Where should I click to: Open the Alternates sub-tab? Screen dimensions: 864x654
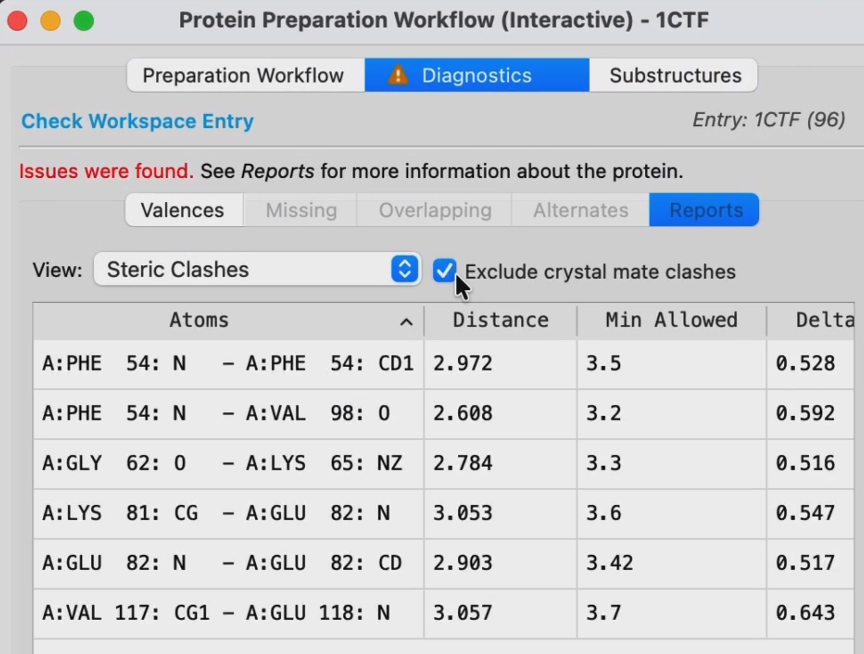(x=580, y=210)
